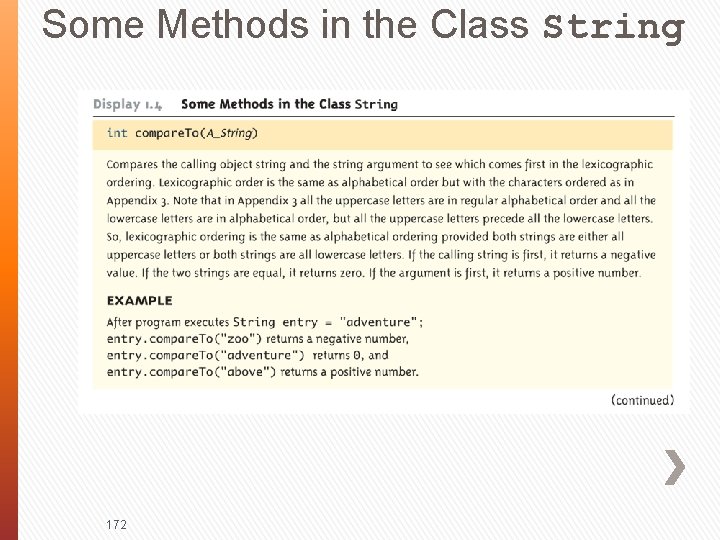Click the code line entry.compareTo("above")
Viewport: 720px width, 540px height.
pyautogui.click(x=191, y=372)
